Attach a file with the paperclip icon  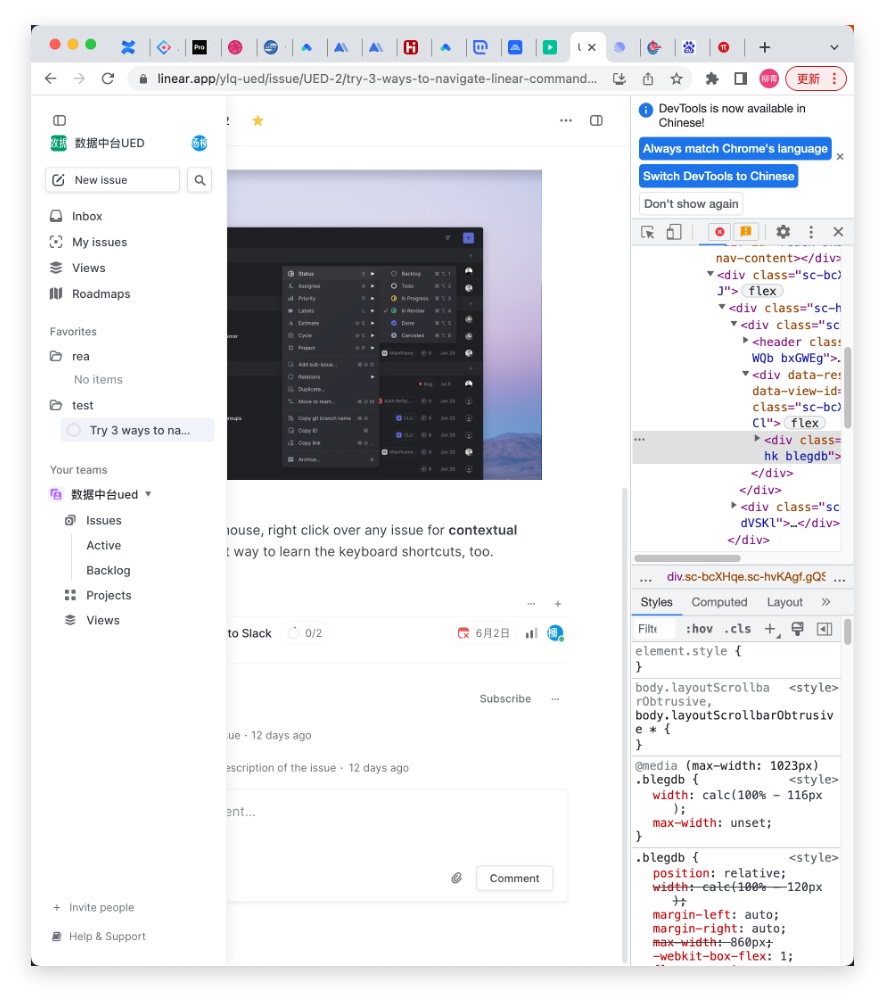point(456,878)
